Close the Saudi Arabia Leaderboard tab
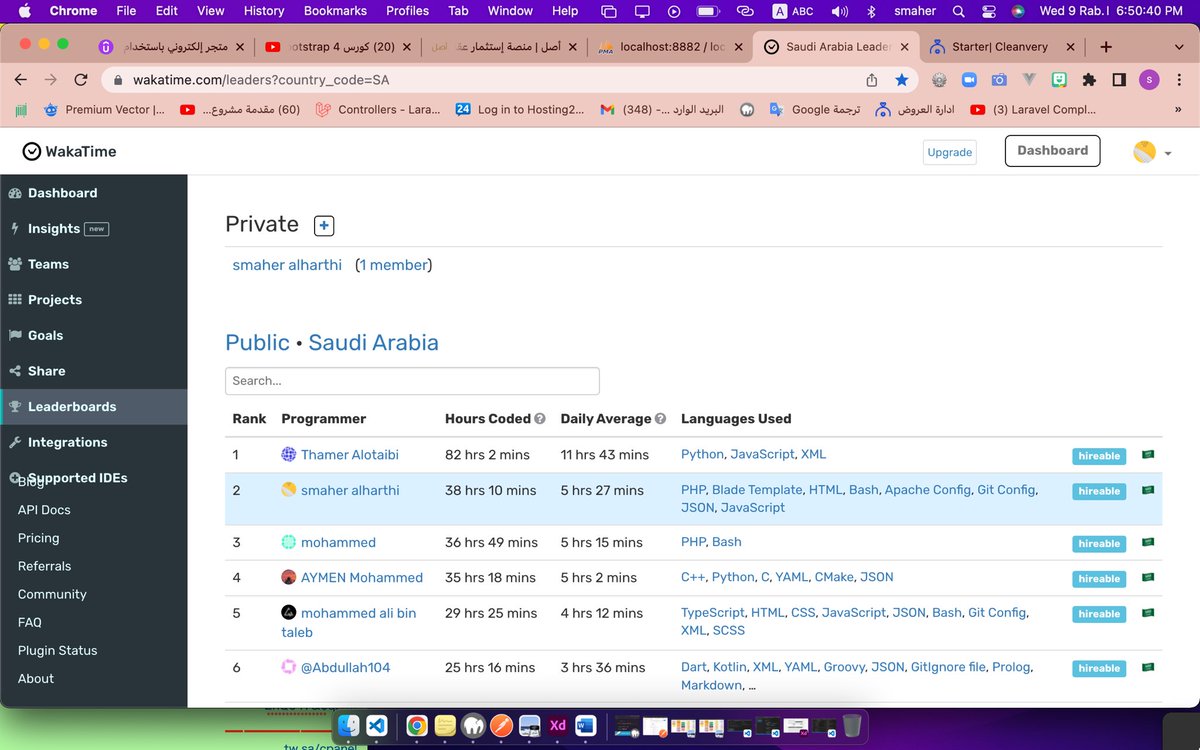 904,47
